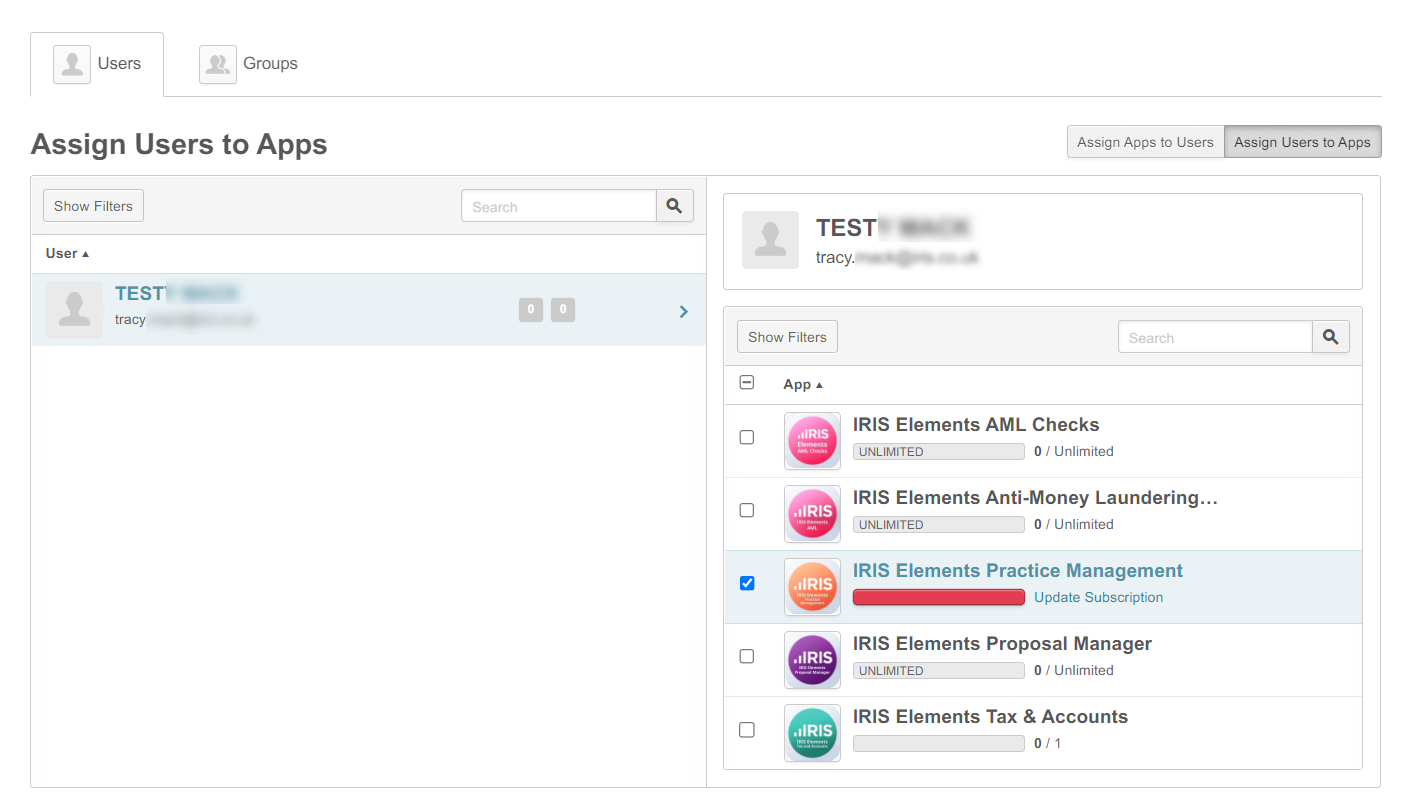Screen dimensions: 1410x806
Task: Click the user avatar in the left list row
Action: 75,310
